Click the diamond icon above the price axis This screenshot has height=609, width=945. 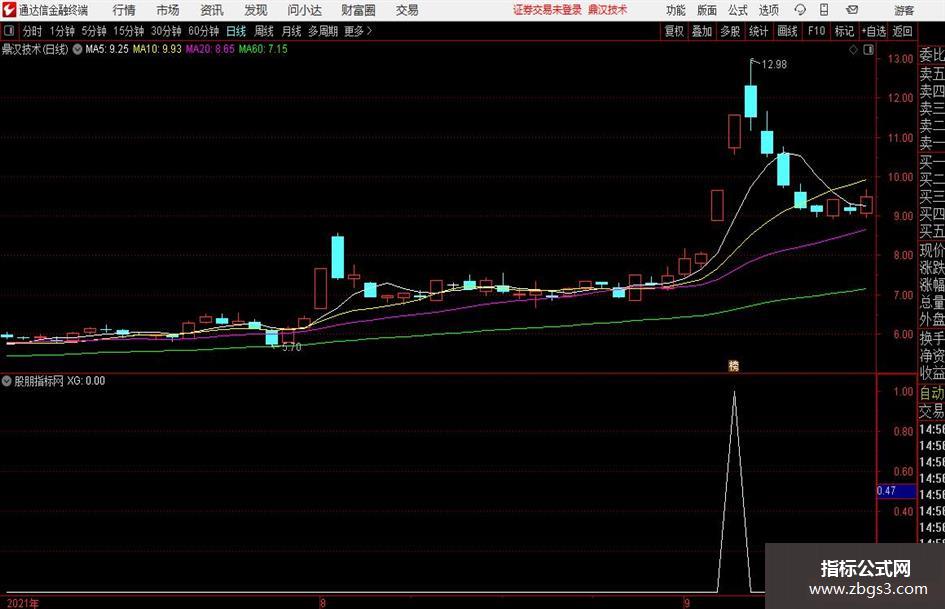tap(853, 50)
